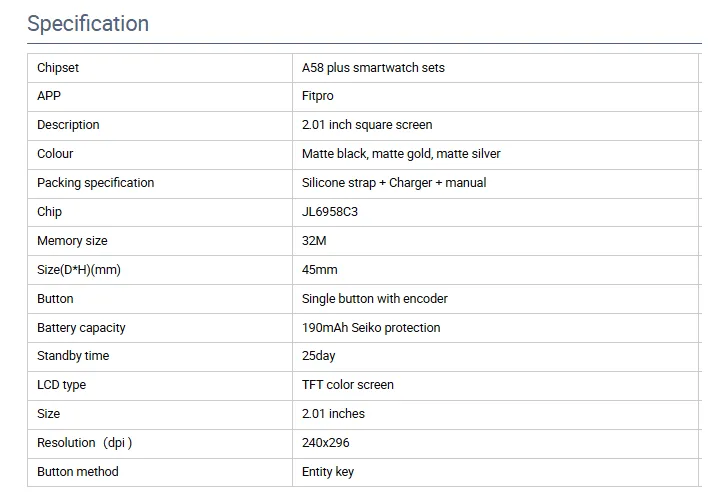
Task: Click Single button with encoder text
Action: point(375,299)
